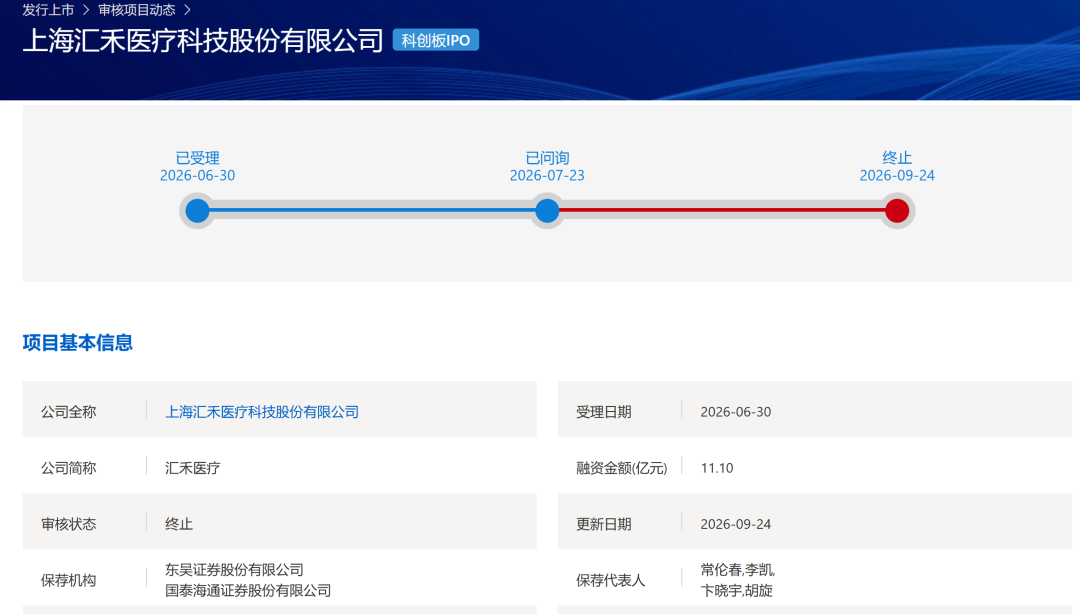Click the 2026-07-23 date under 已问询
The image size is (1080, 614).
point(547,176)
